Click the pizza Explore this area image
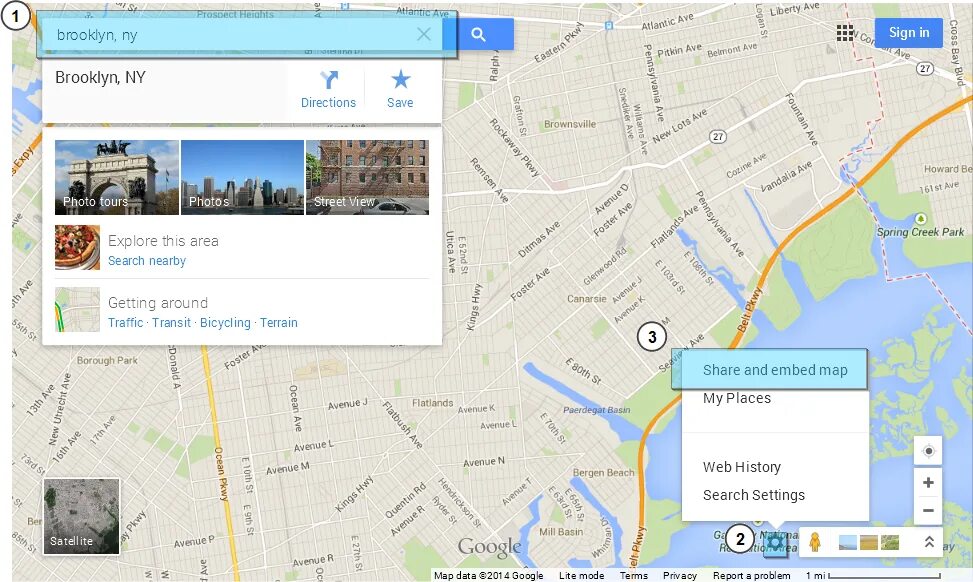The height and width of the screenshot is (582, 973). coord(78,247)
